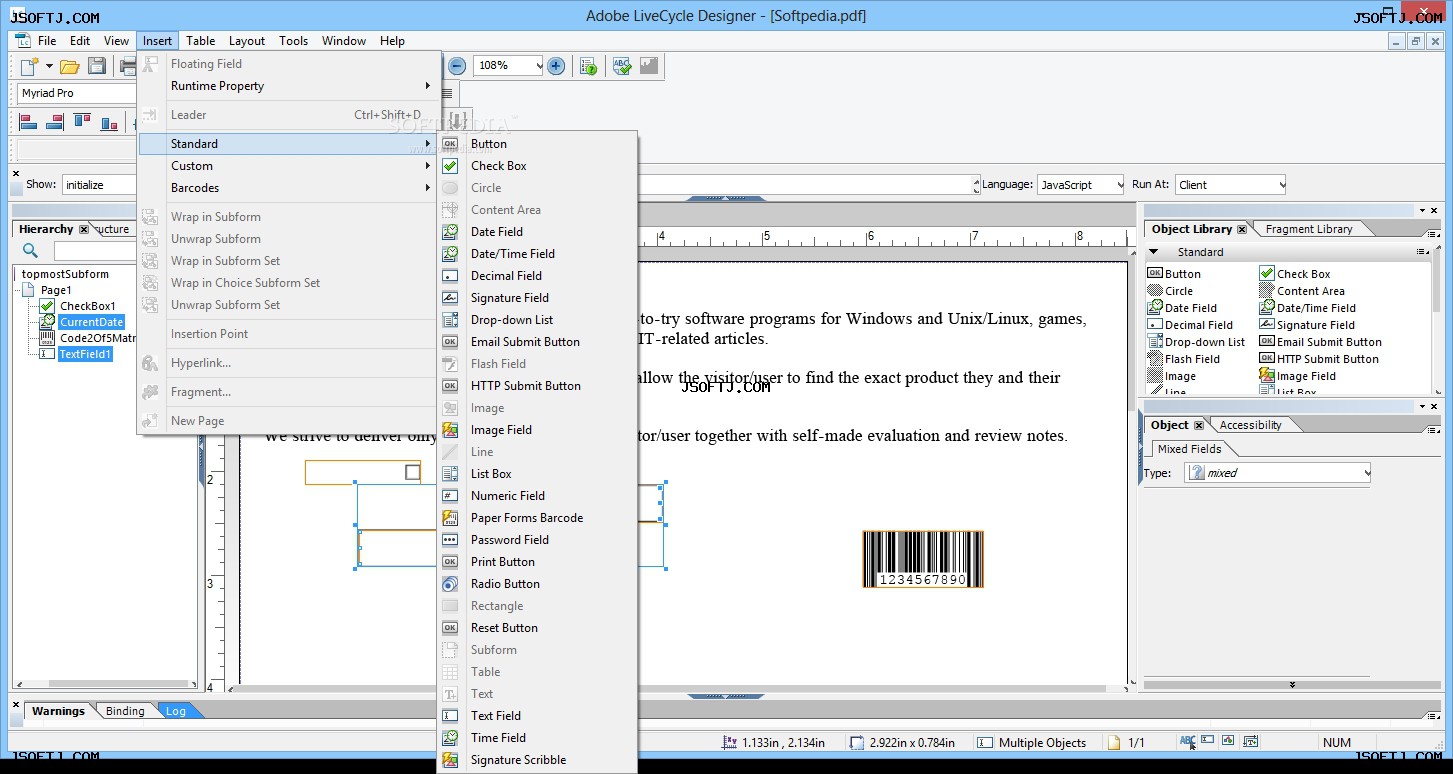Open the Layout menu
The image size is (1453, 774).
[247, 41]
